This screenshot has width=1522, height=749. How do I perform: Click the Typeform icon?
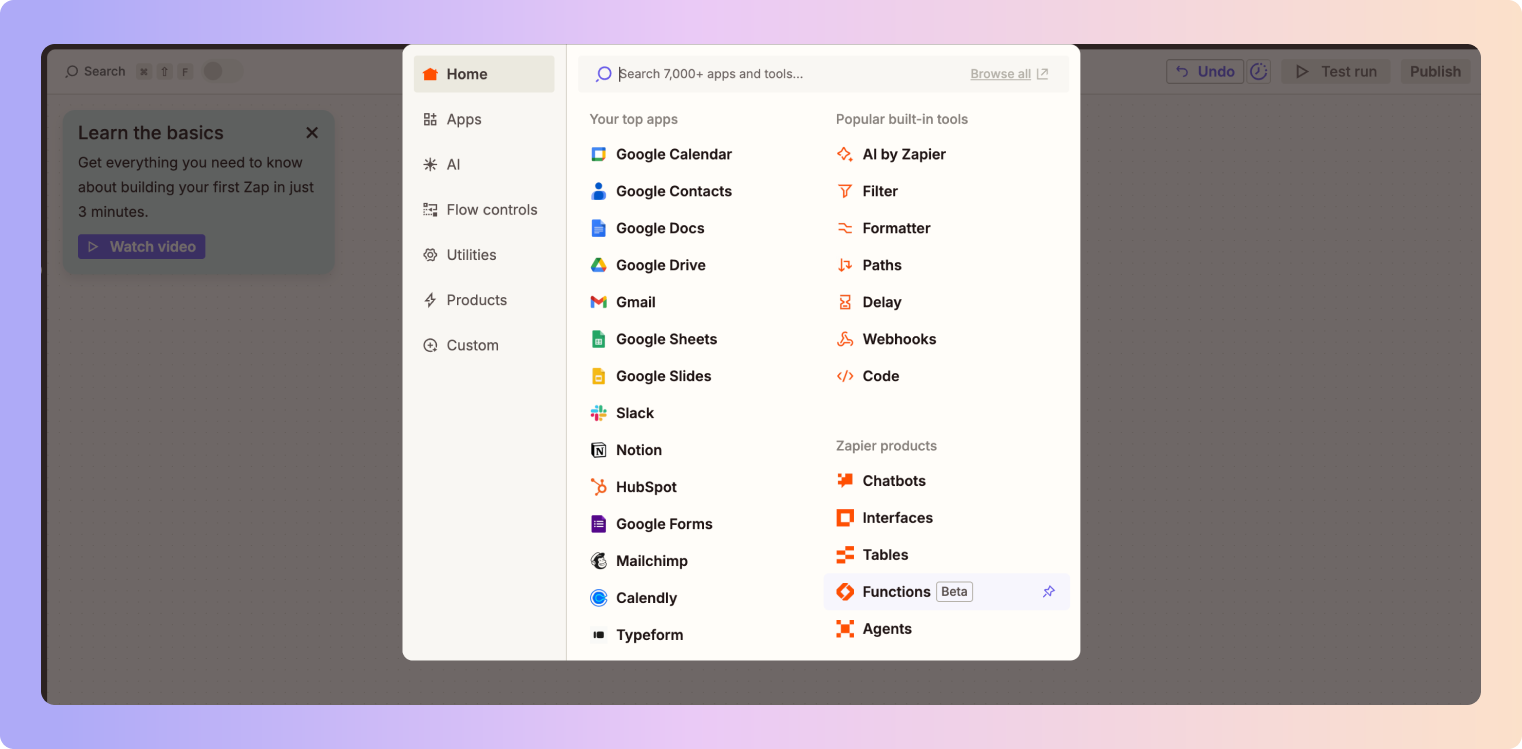pos(599,635)
